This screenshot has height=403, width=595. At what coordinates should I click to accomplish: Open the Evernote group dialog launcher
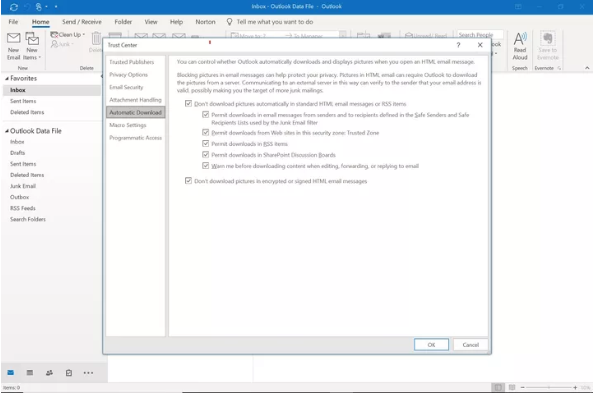(559, 68)
